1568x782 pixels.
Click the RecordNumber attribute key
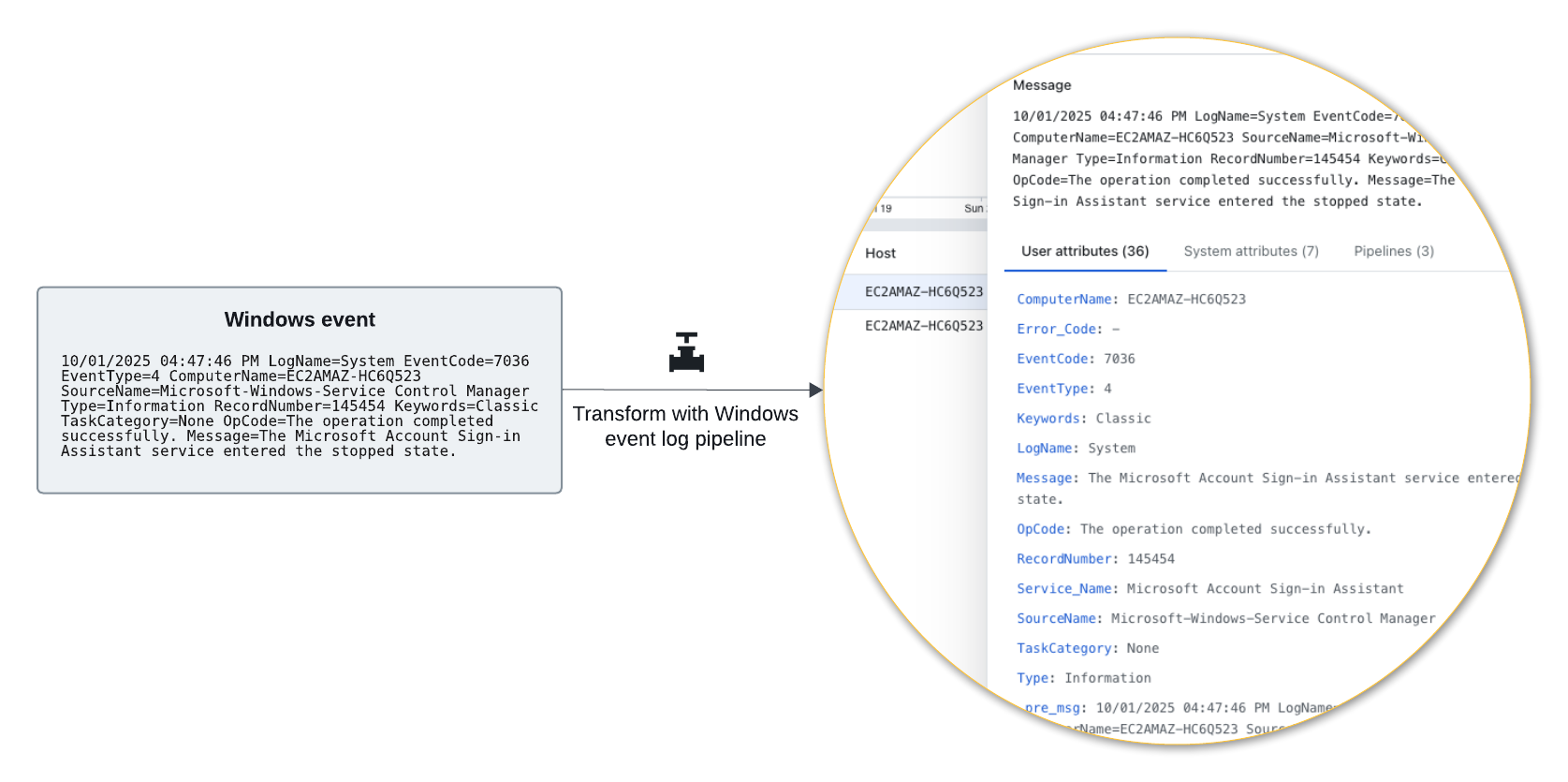[1063, 559]
